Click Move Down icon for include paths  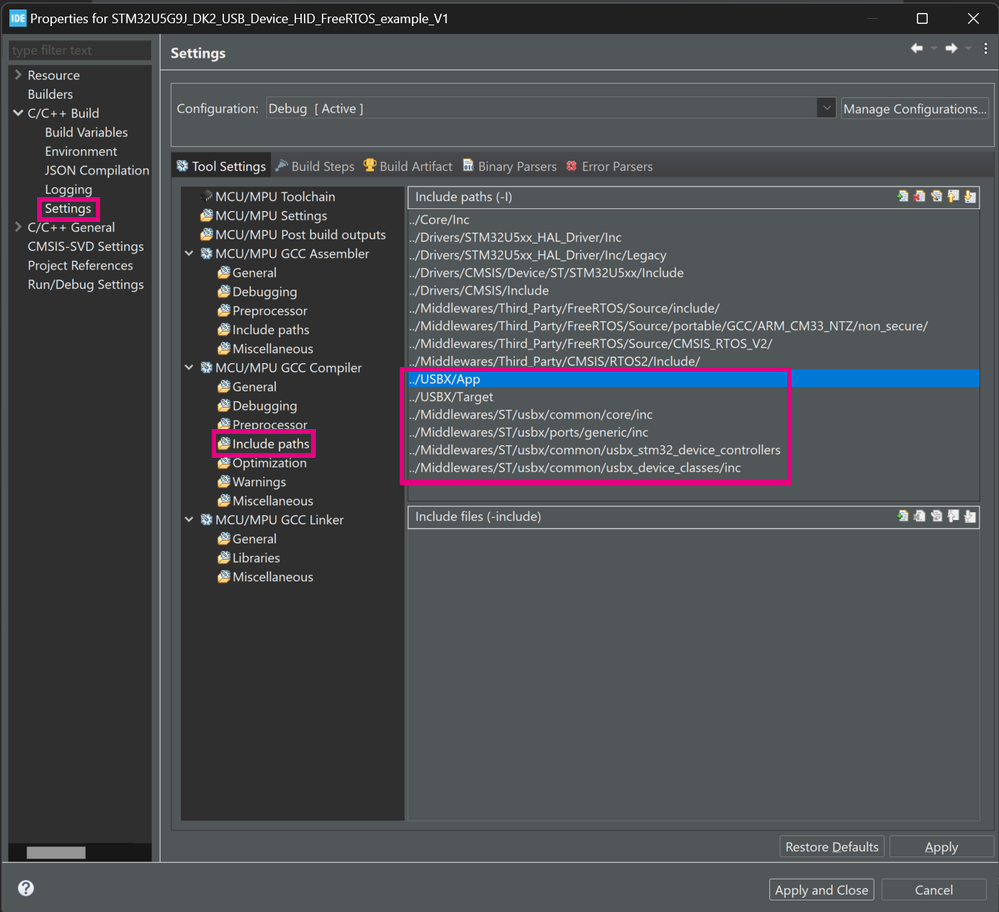pos(969,197)
